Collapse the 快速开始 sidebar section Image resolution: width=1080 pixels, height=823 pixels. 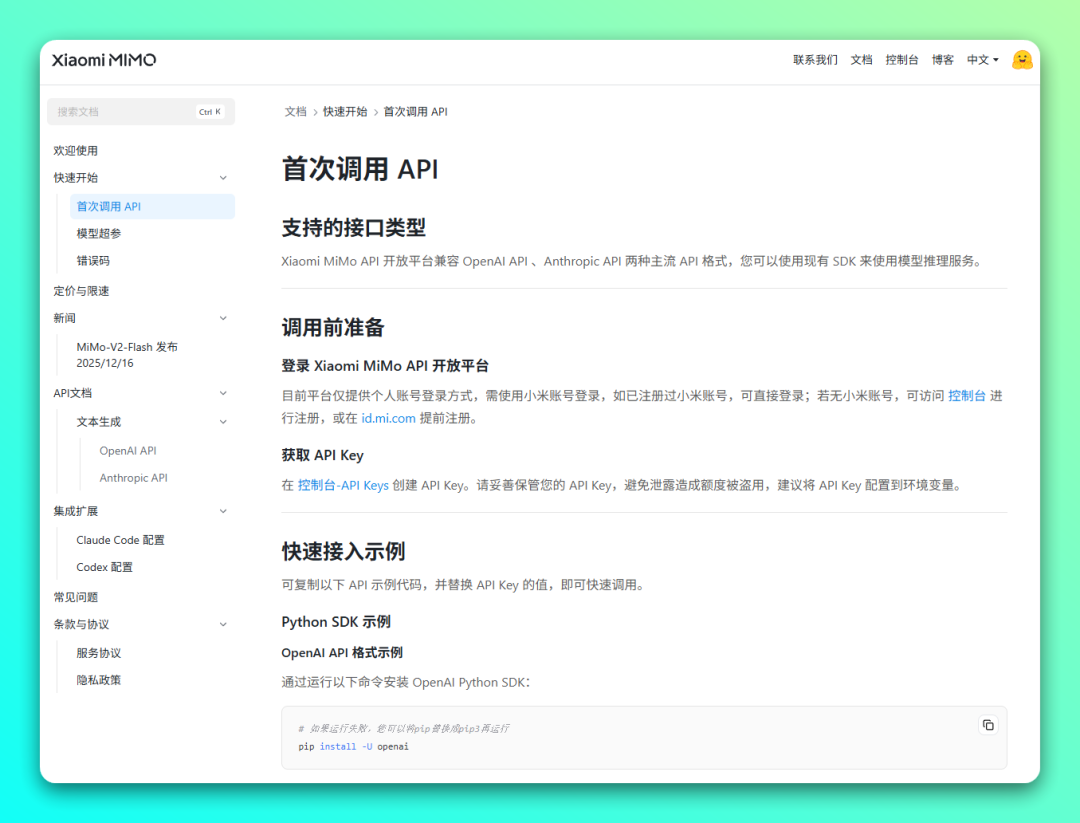[223, 177]
